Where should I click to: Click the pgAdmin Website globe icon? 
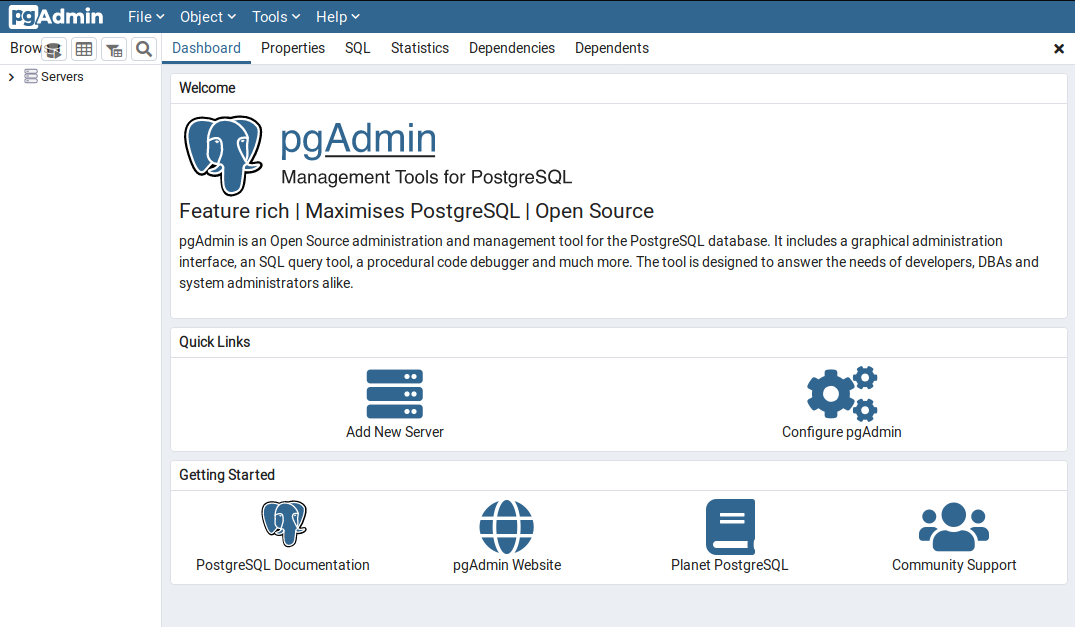point(506,526)
